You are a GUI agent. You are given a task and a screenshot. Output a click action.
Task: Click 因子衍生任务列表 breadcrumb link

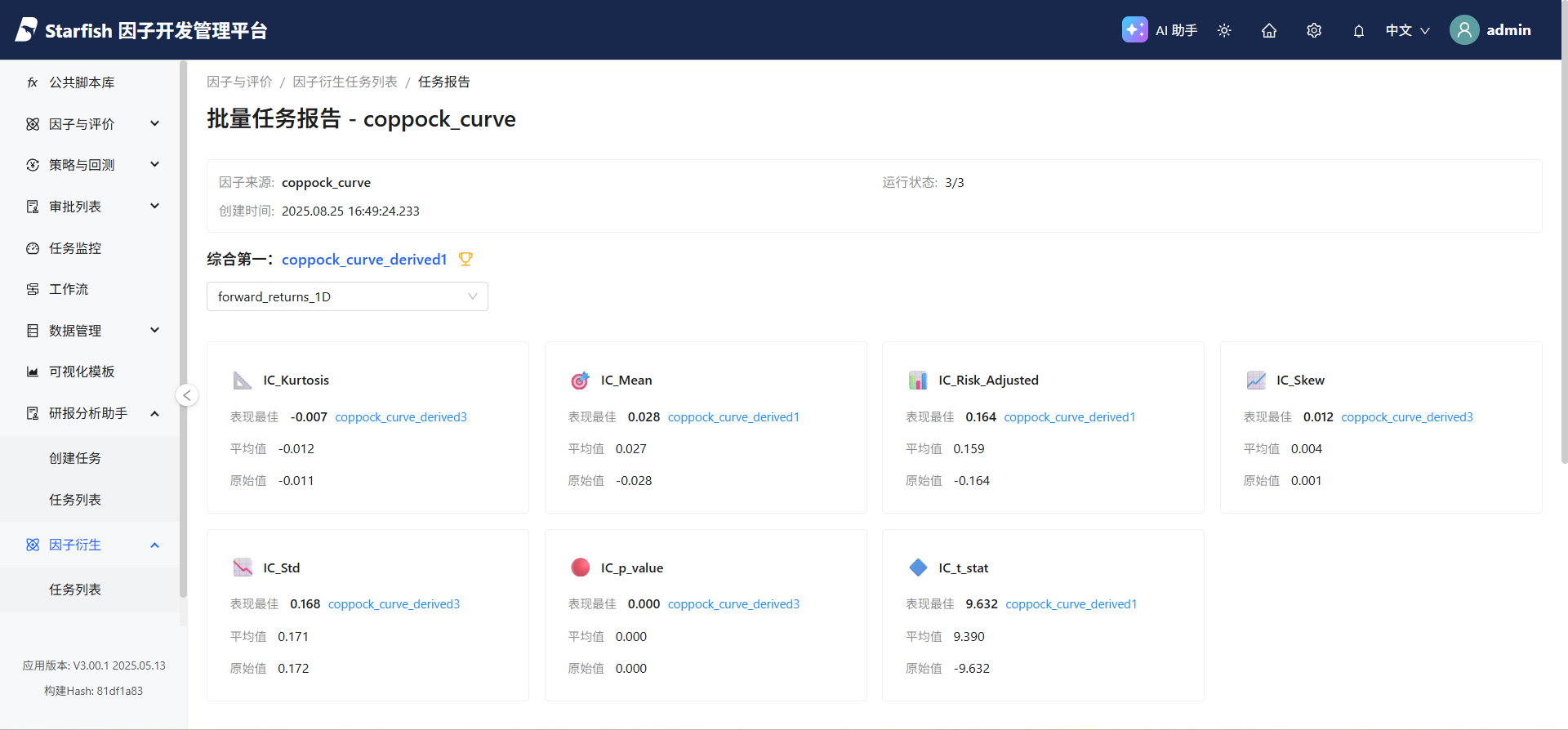(345, 82)
